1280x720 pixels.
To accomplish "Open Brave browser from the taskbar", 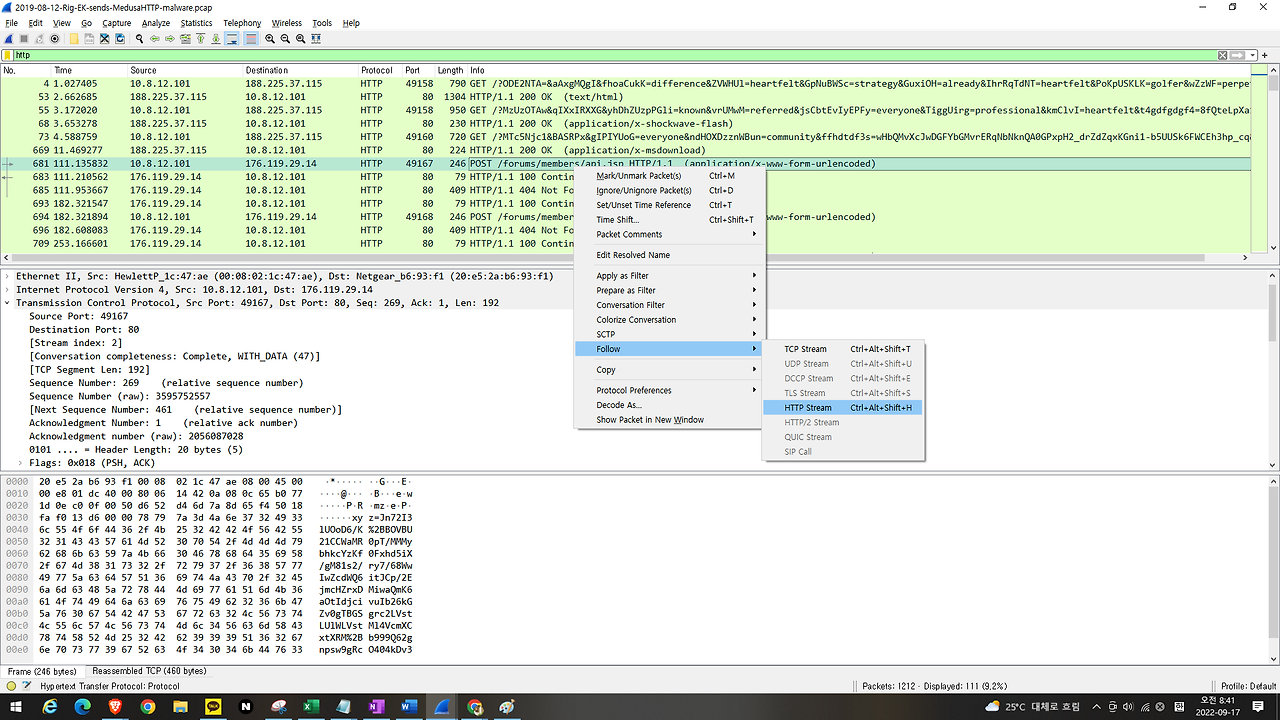I will [115, 706].
